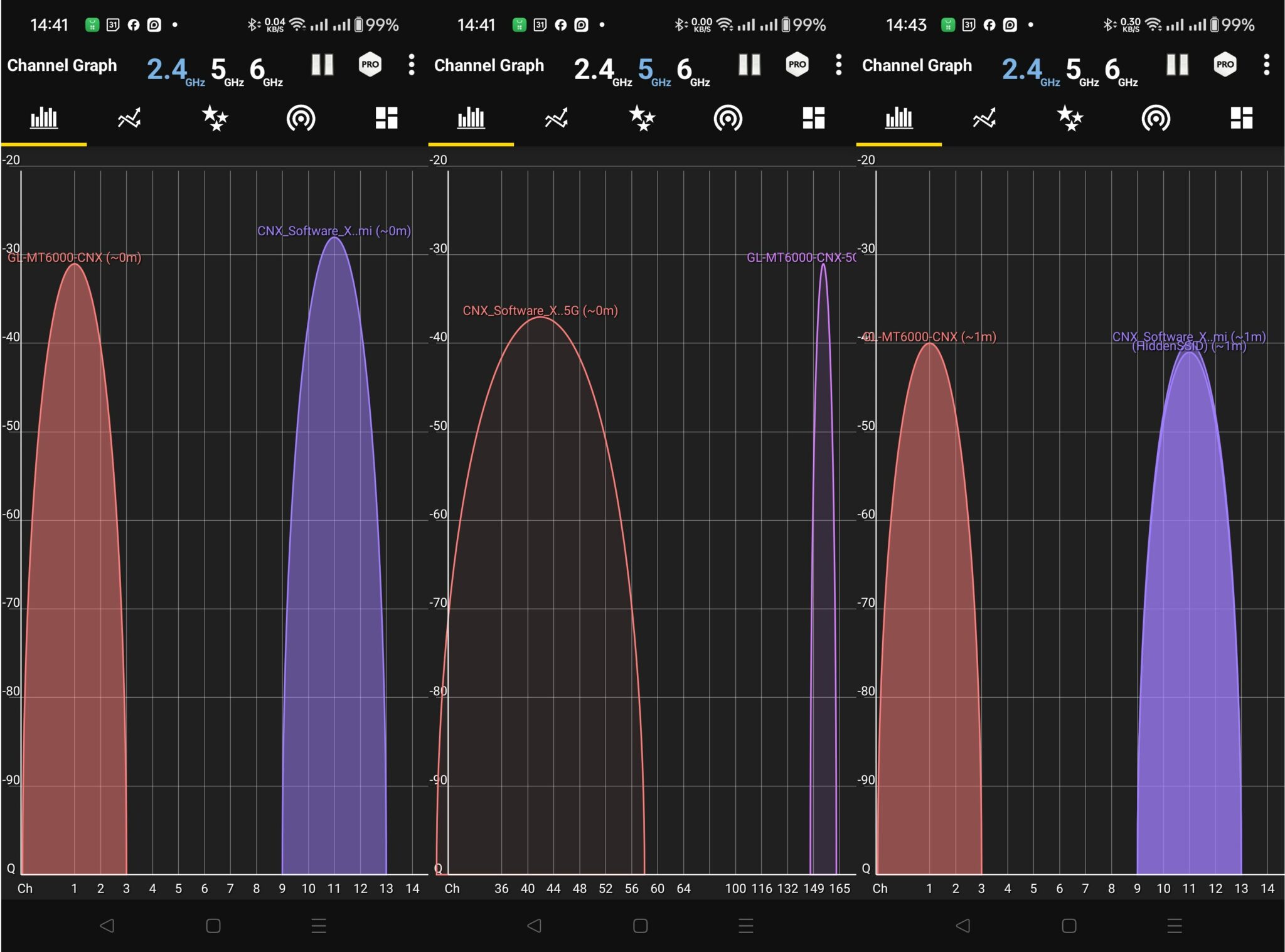
Task: Tap Android home button in middle screenshot
Action: (x=641, y=925)
